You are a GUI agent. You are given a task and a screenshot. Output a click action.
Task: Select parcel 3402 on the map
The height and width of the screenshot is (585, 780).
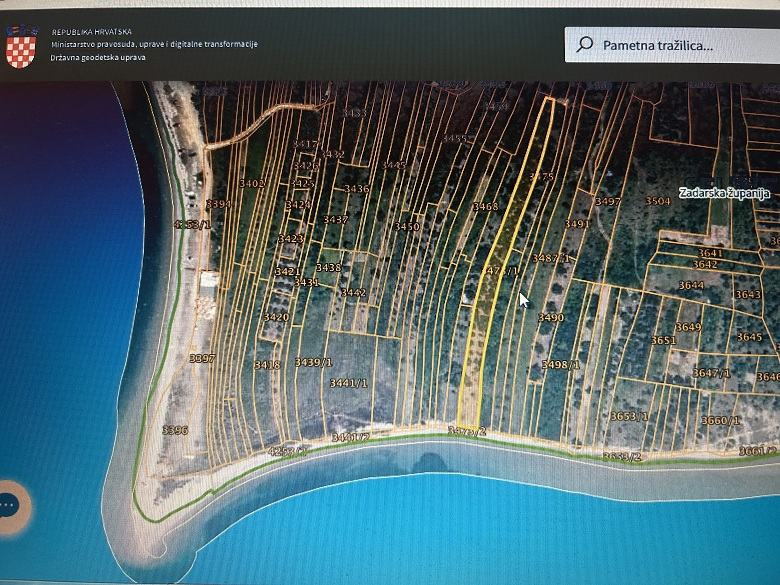click(x=252, y=183)
